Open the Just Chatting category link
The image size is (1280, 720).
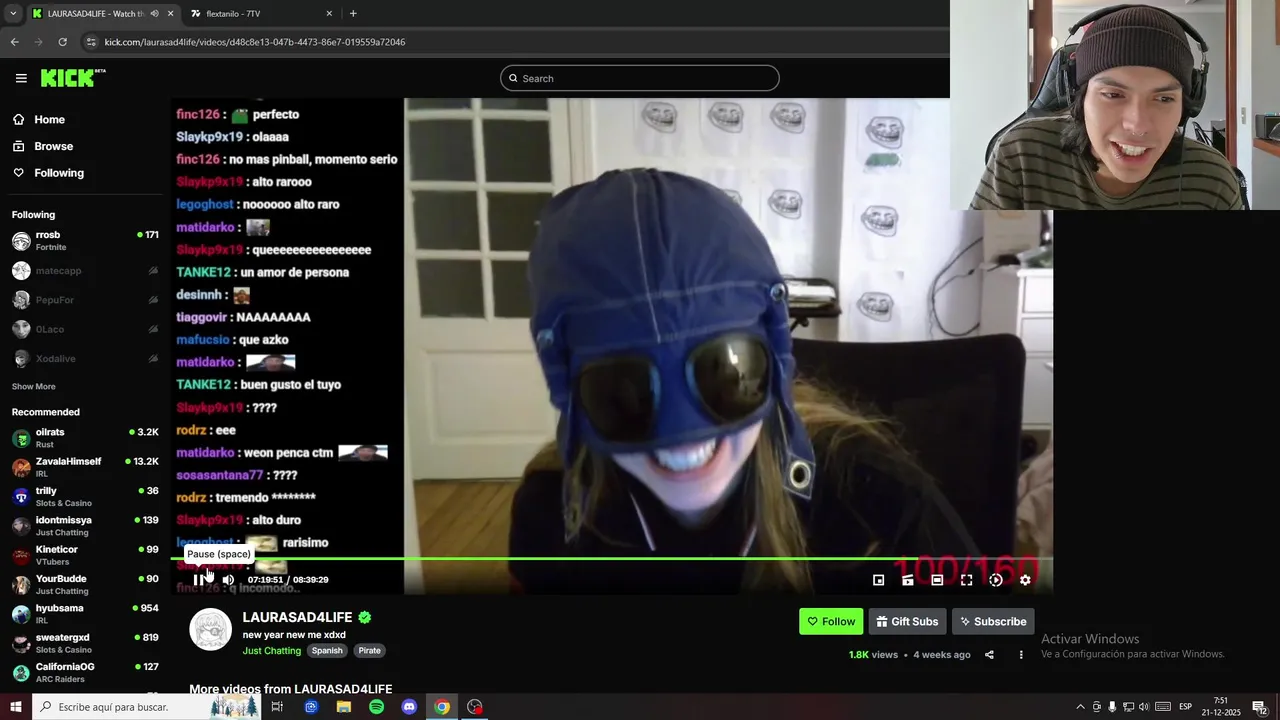(272, 650)
